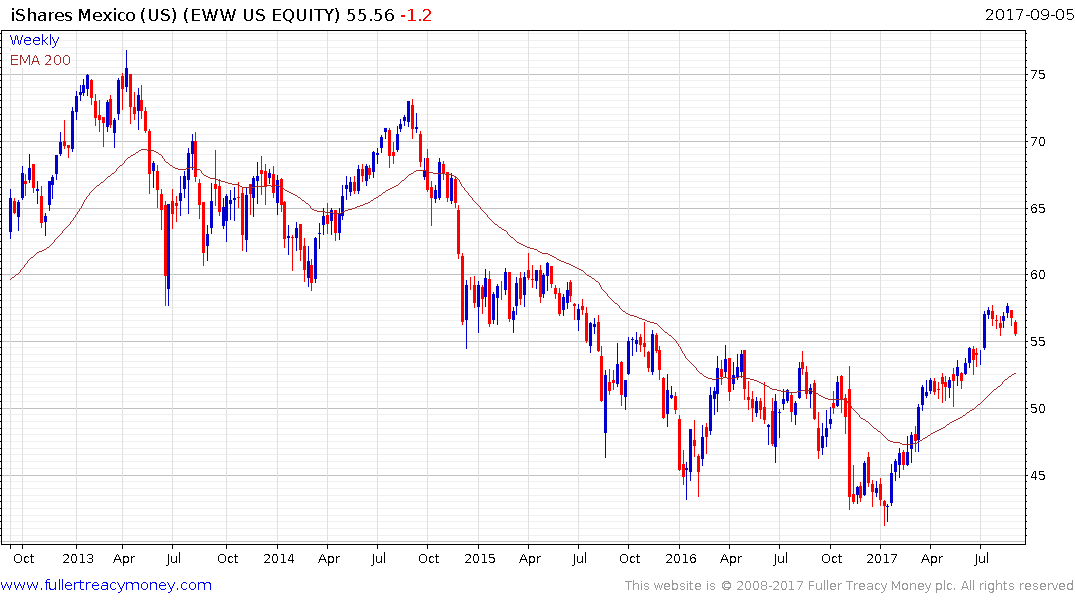Click the 50 price axis label
Viewport: 1075px width, 600px height.
[1038, 409]
